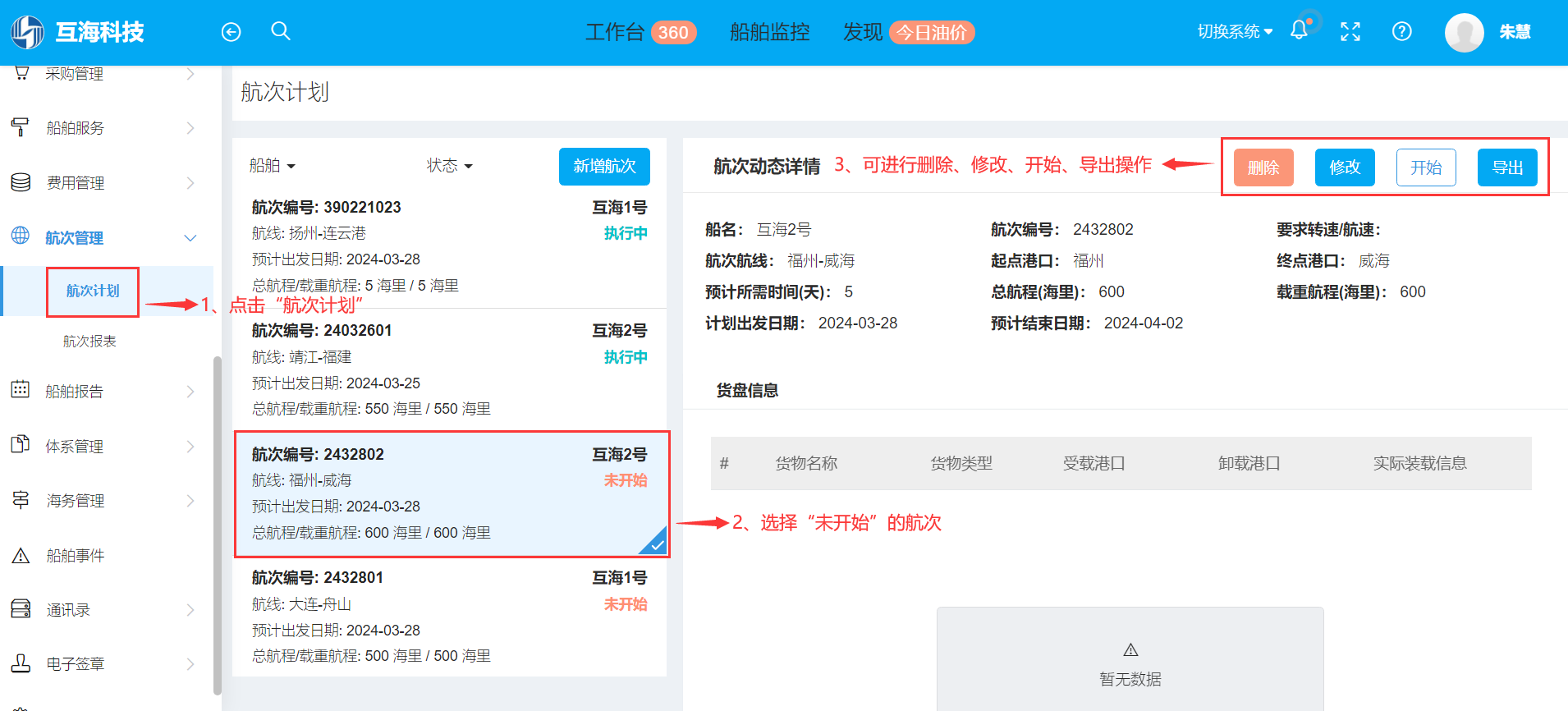Select voyage 390221023 card

coord(450,246)
